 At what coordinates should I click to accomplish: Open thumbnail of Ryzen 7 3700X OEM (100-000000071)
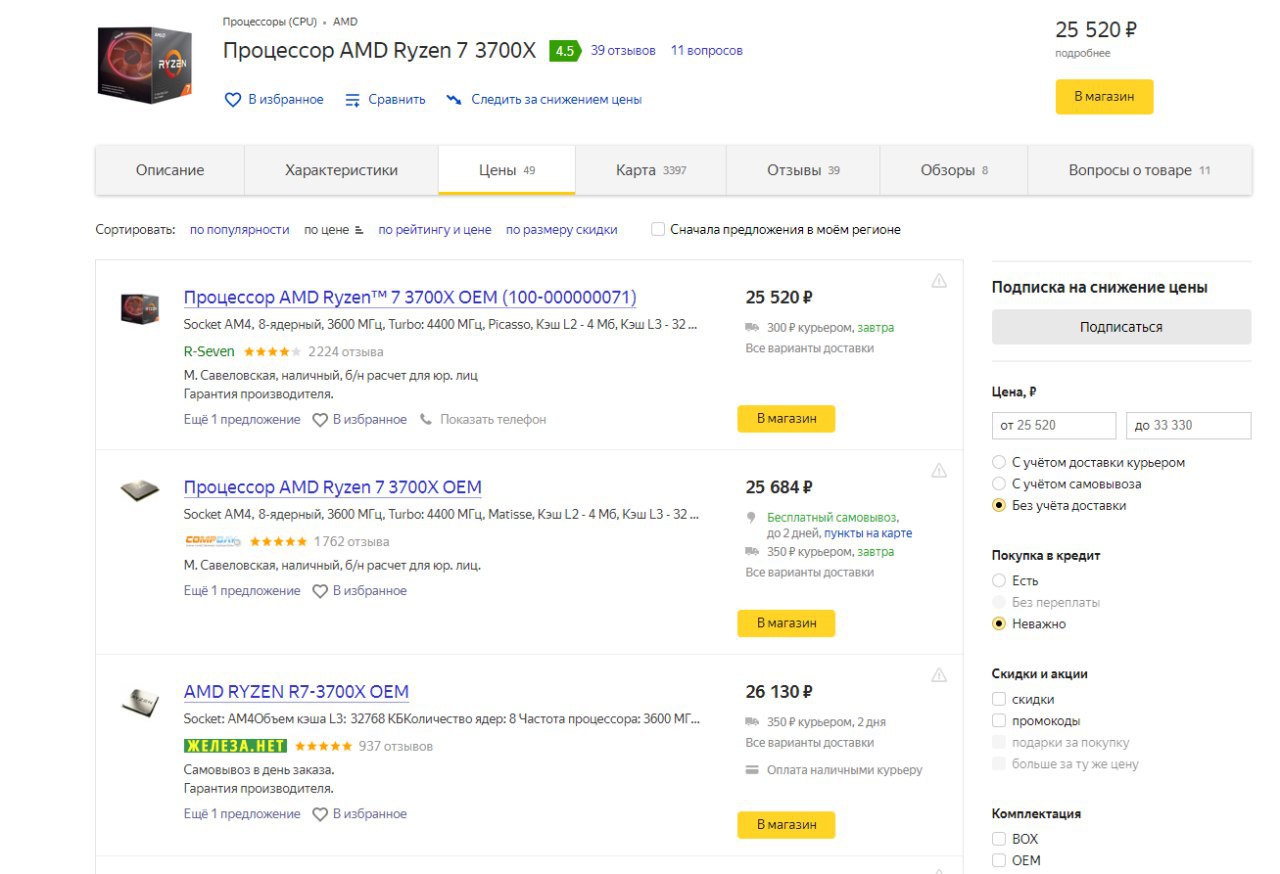(x=140, y=308)
